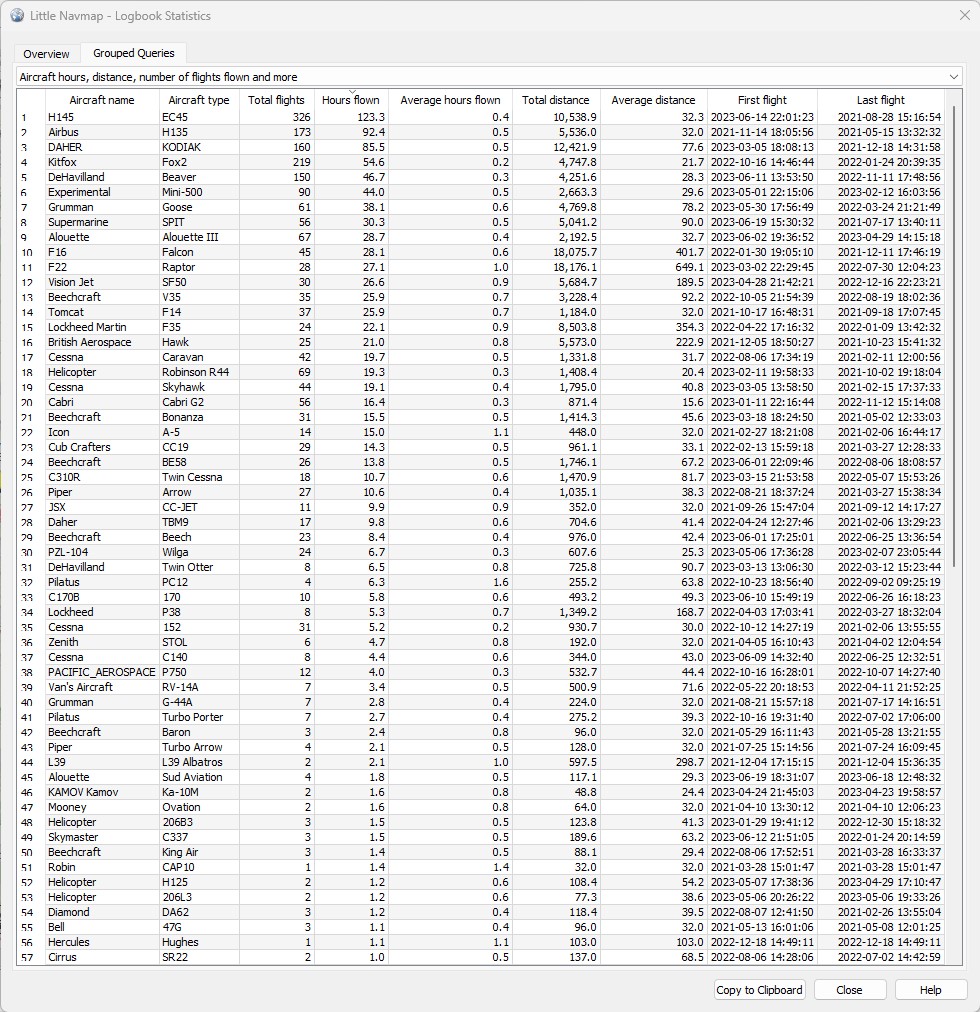This screenshot has width=980, height=1012.
Task: Select row number 10 for F16 Falcon
Action: click(x=30, y=252)
